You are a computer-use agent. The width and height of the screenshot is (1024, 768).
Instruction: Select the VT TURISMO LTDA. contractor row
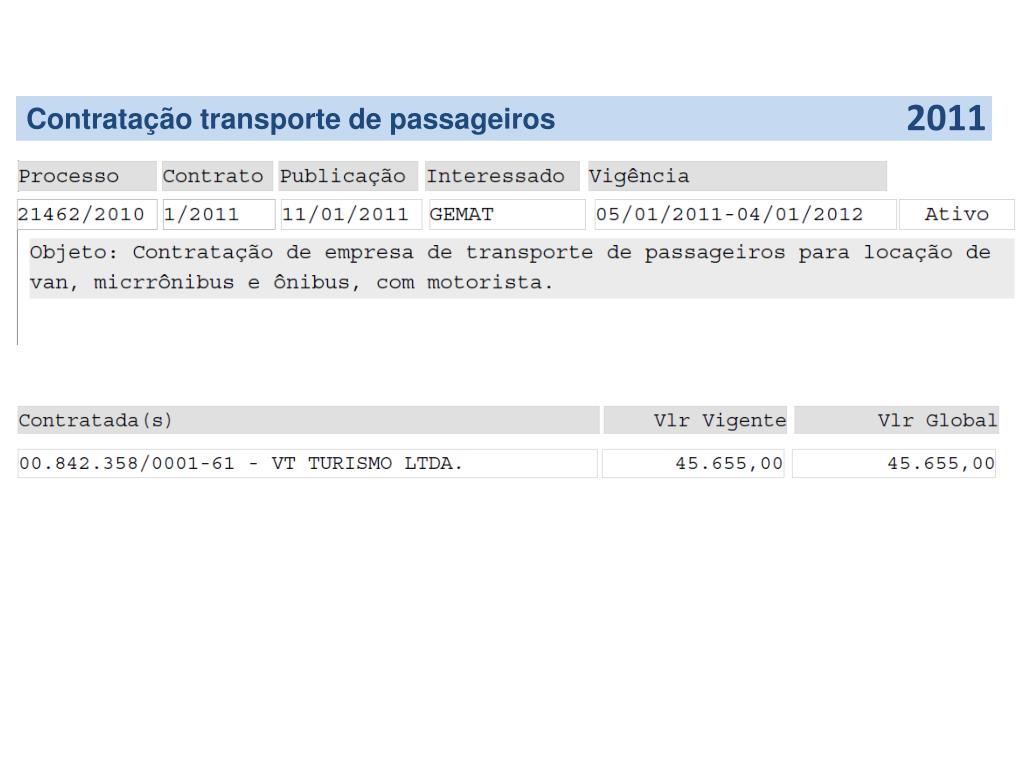coord(307,464)
